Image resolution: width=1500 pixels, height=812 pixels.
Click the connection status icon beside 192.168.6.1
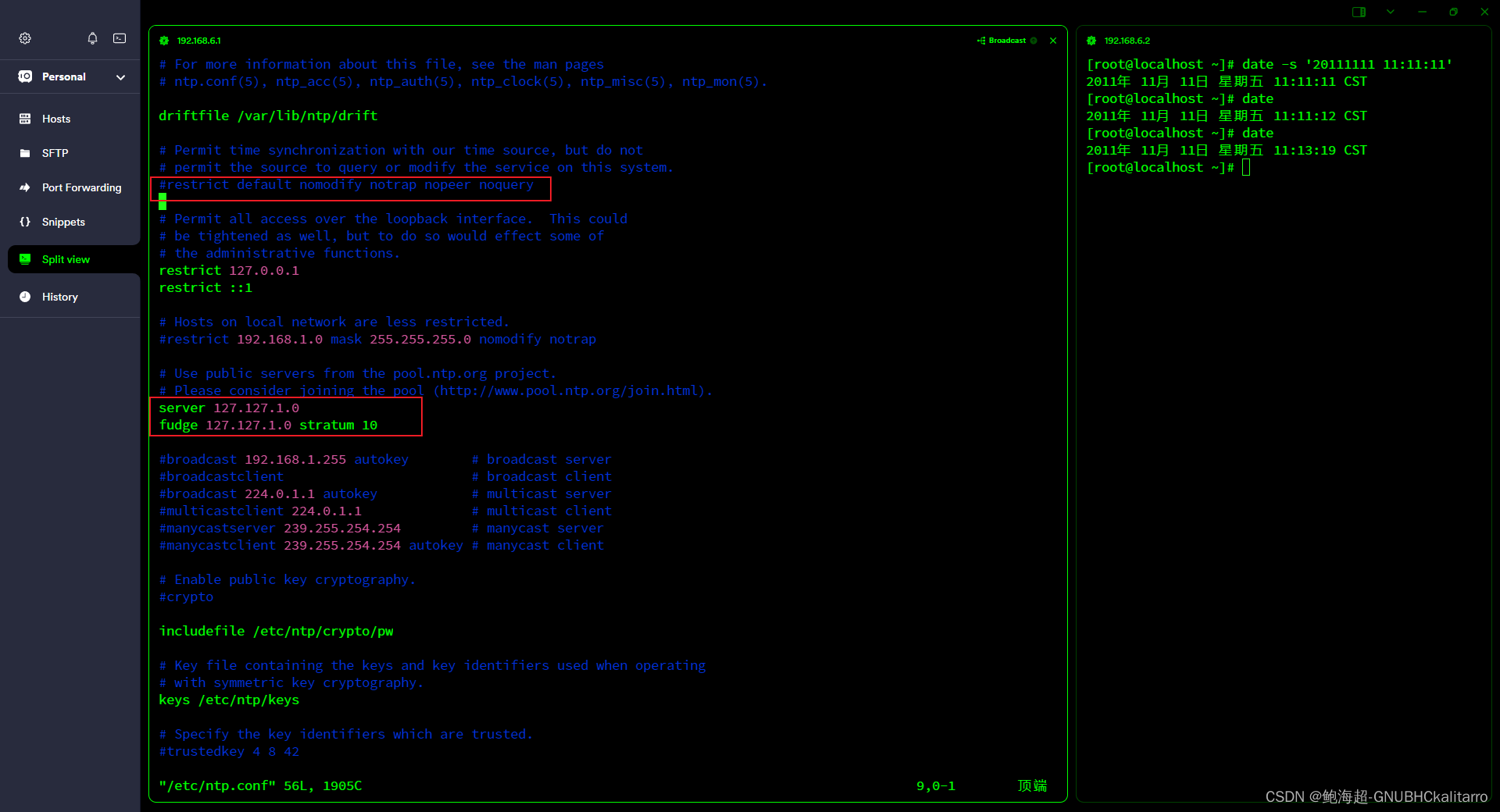(x=163, y=40)
